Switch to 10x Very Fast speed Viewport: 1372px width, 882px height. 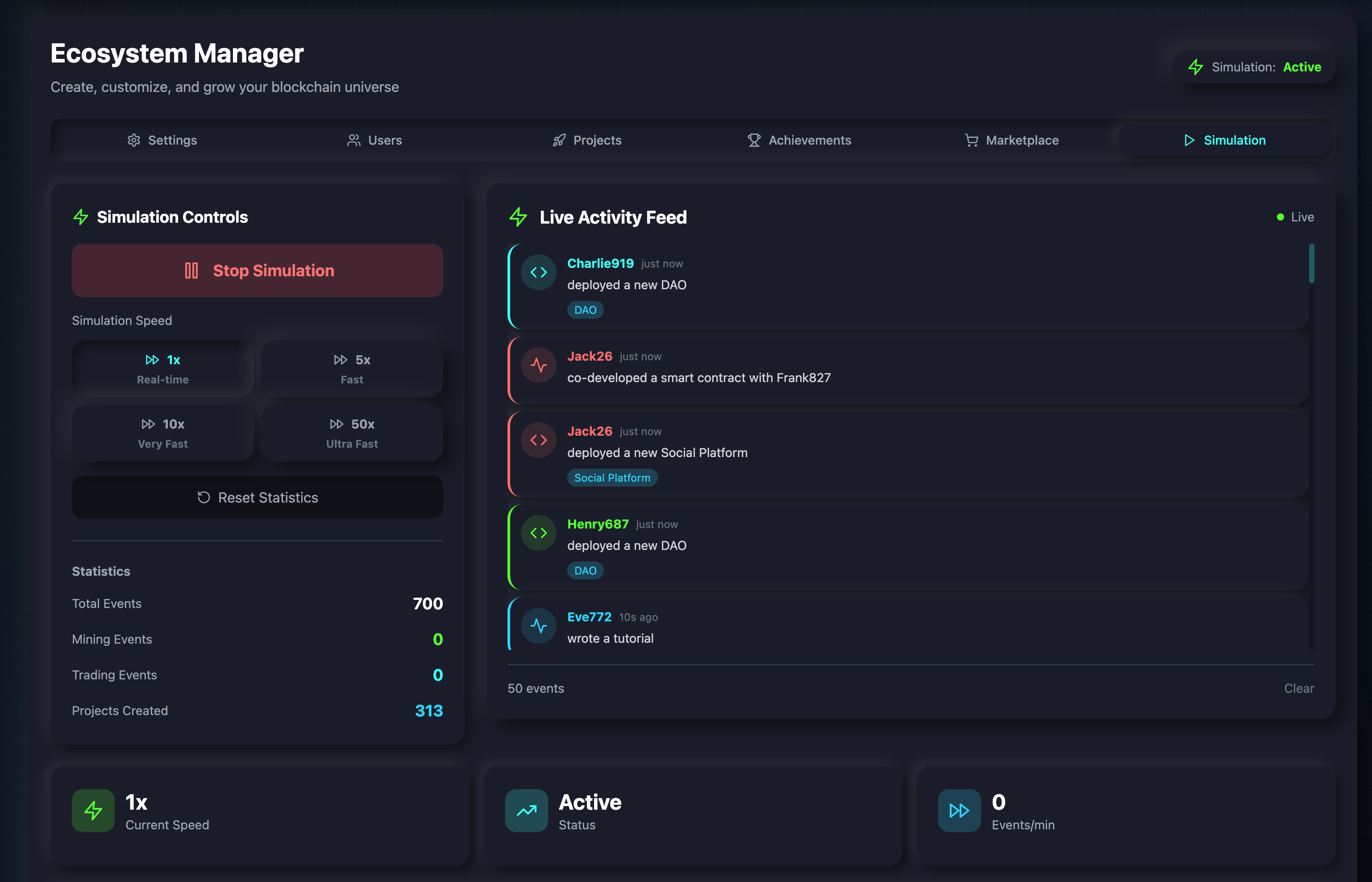coord(162,433)
